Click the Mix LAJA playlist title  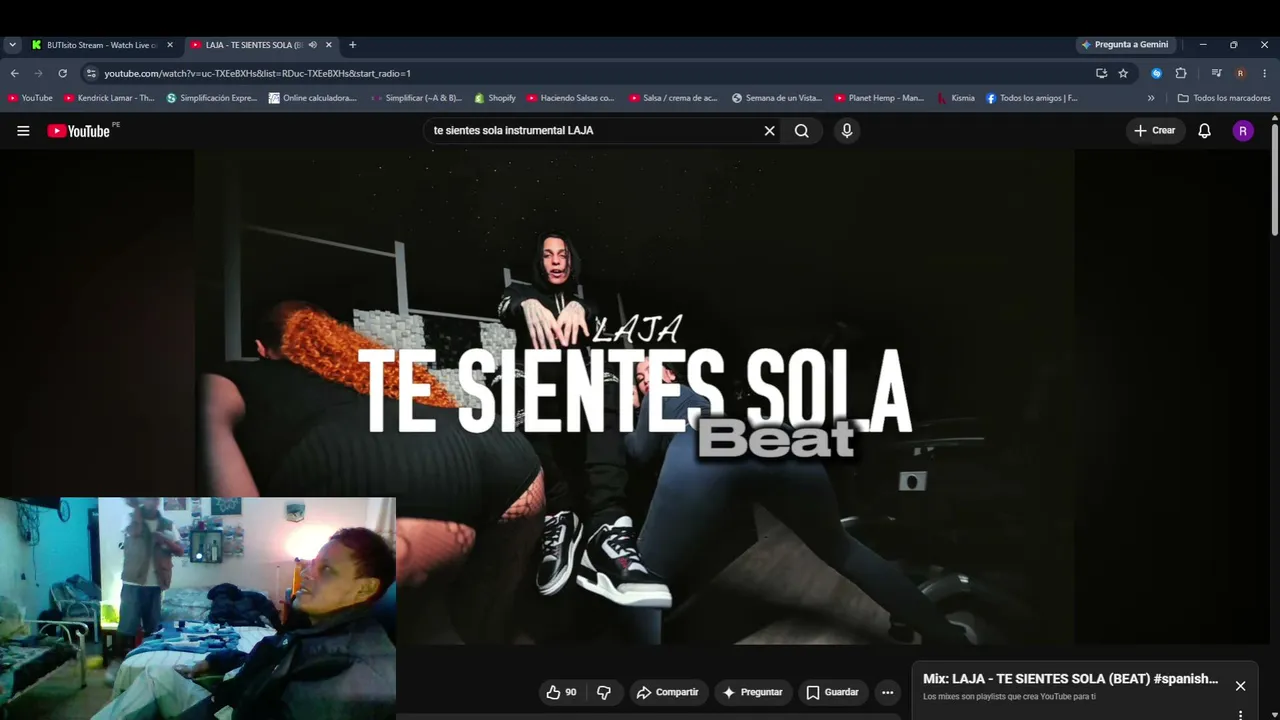[1070, 679]
